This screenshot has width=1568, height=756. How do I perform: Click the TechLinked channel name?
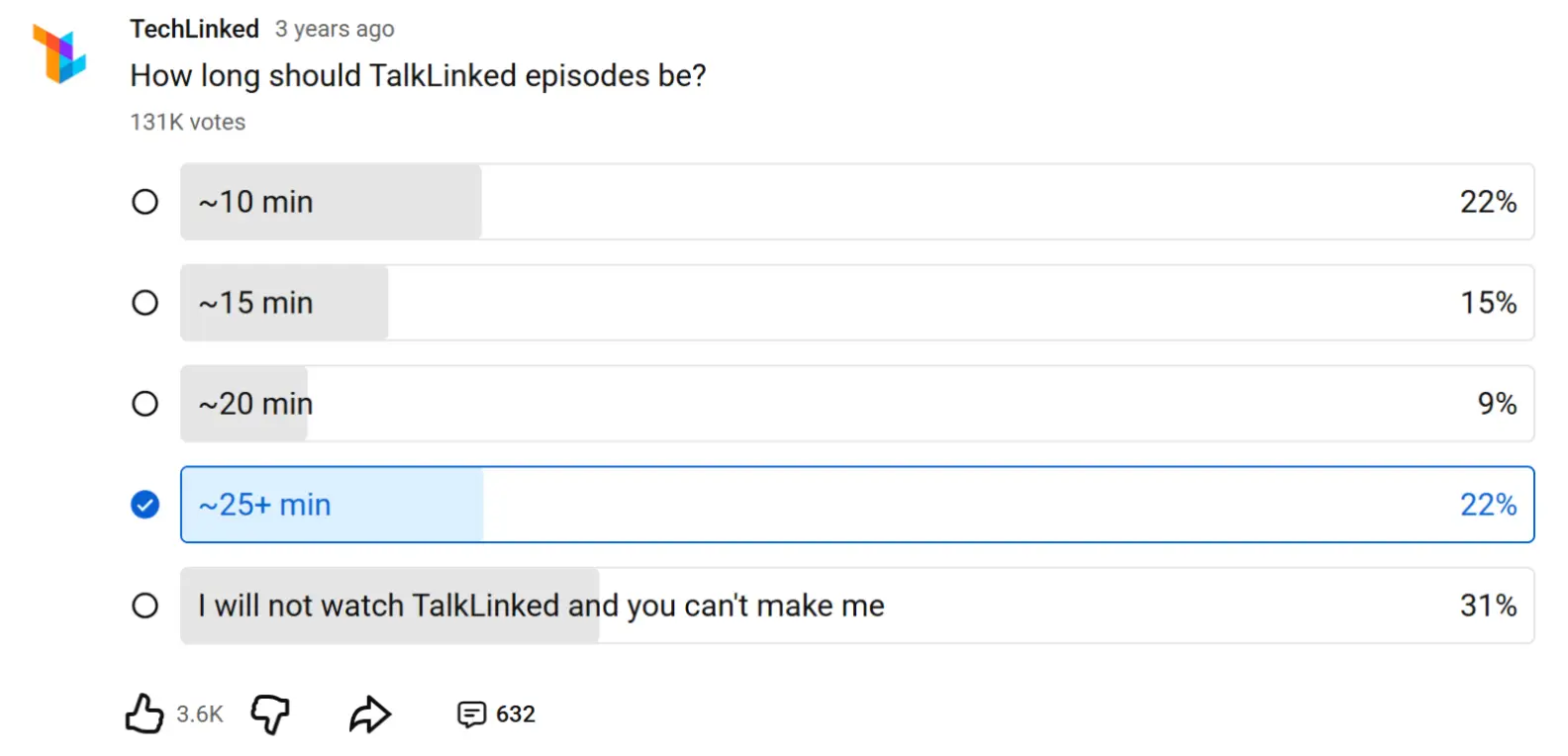click(194, 29)
